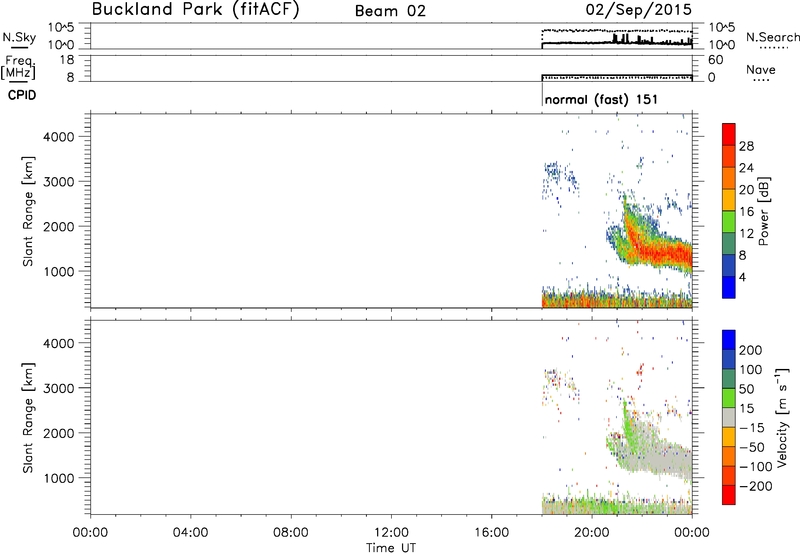The image size is (800, 554).
Task: Click the '4000' tick on the power panel
Action: (x=59, y=137)
